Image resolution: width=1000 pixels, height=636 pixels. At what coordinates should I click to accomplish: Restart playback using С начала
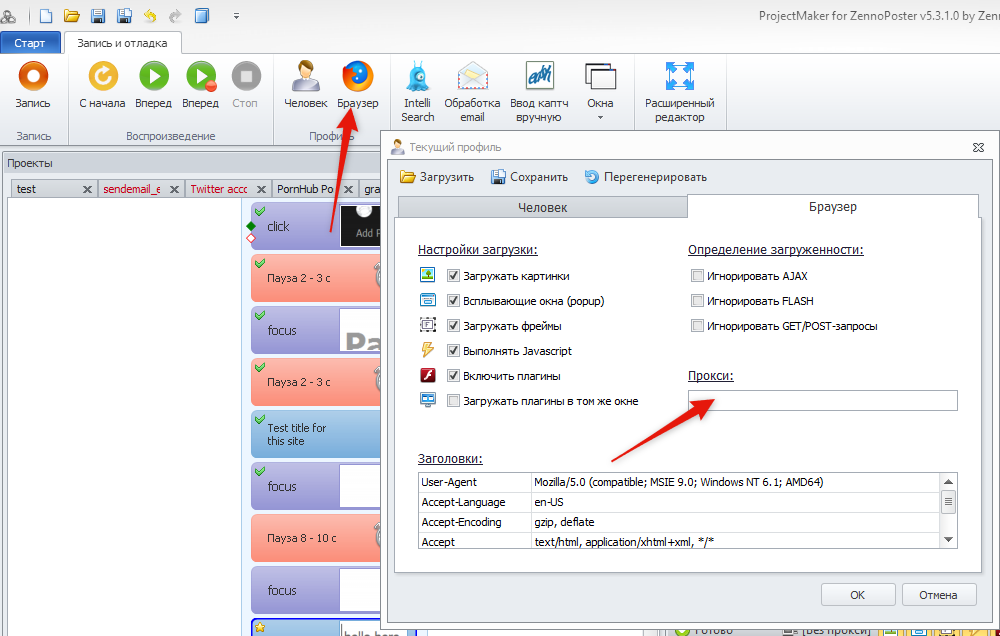click(103, 85)
